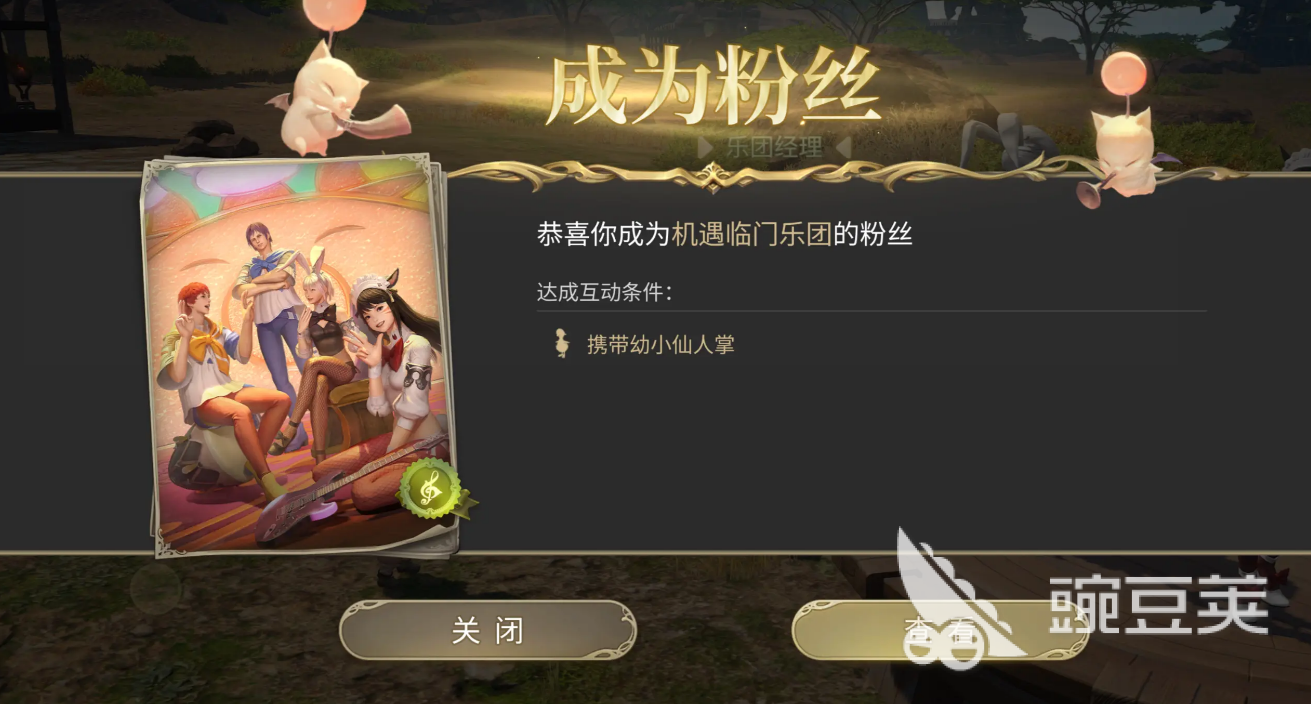Tap the right arrow beside 乐团经理
Viewport: 1311px width, 704px height.
[842, 148]
